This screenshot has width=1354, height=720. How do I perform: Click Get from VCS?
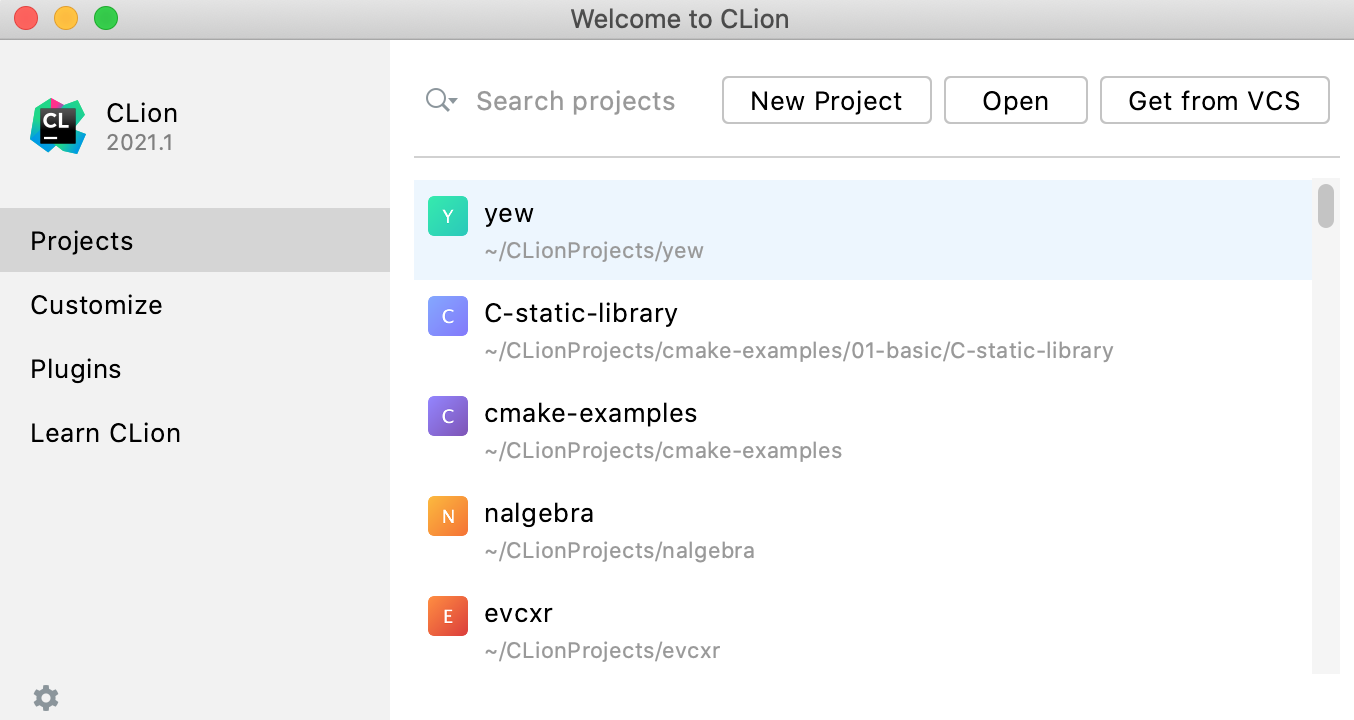coord(1214,100)
